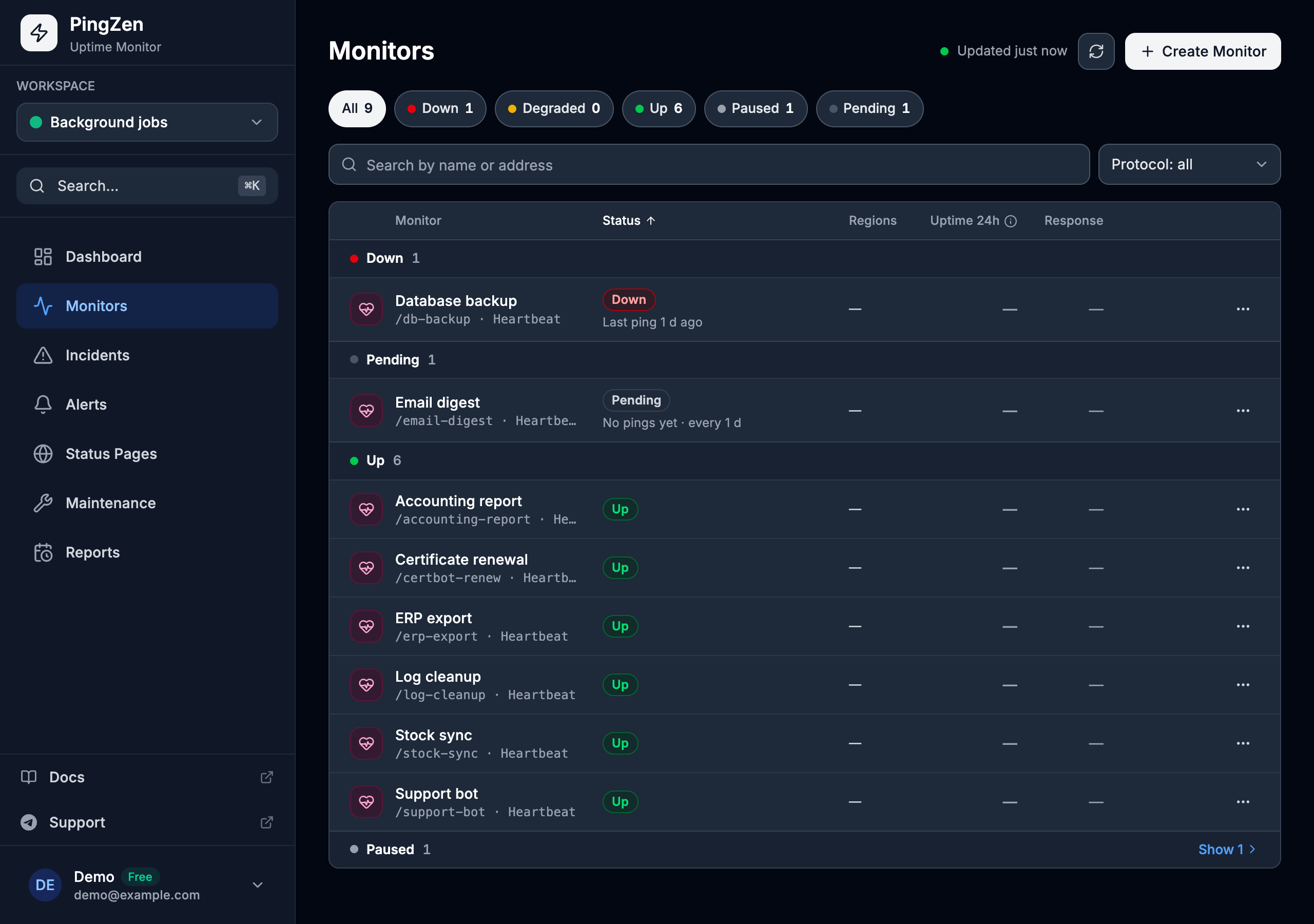Open the Dashboard grid icon

[43, 257]
